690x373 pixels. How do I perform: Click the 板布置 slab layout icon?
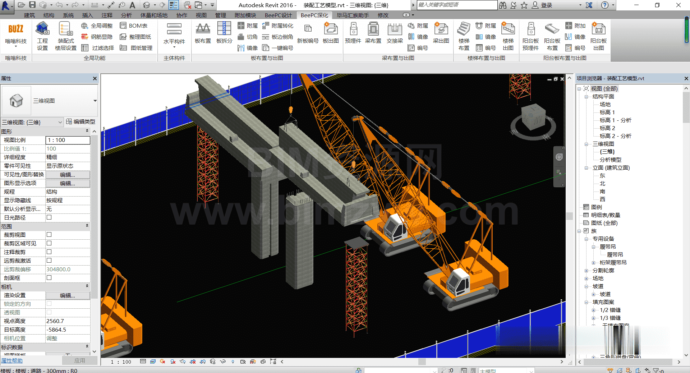202,33
